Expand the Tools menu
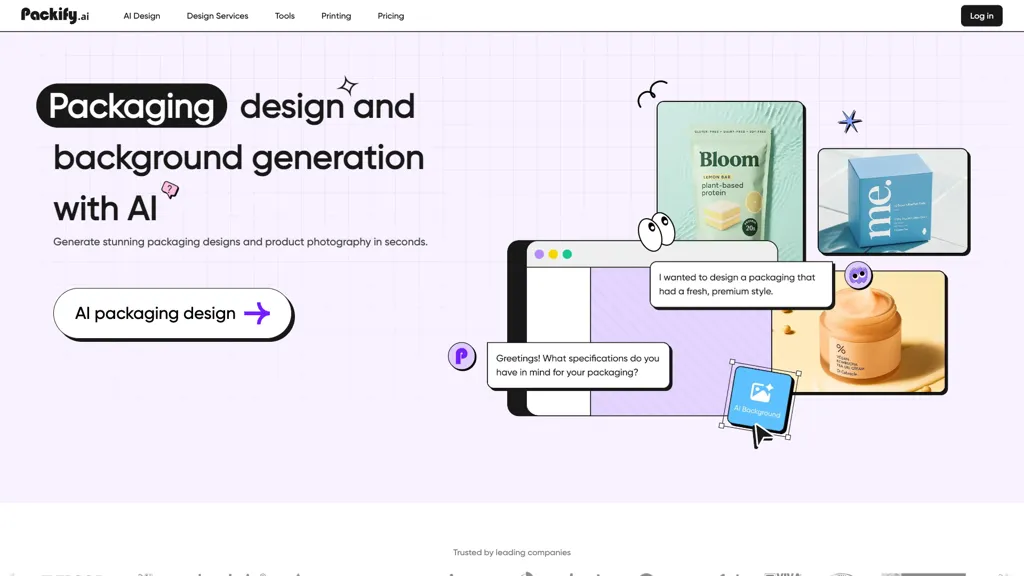1024x576 pixels. tap(285, 16)
